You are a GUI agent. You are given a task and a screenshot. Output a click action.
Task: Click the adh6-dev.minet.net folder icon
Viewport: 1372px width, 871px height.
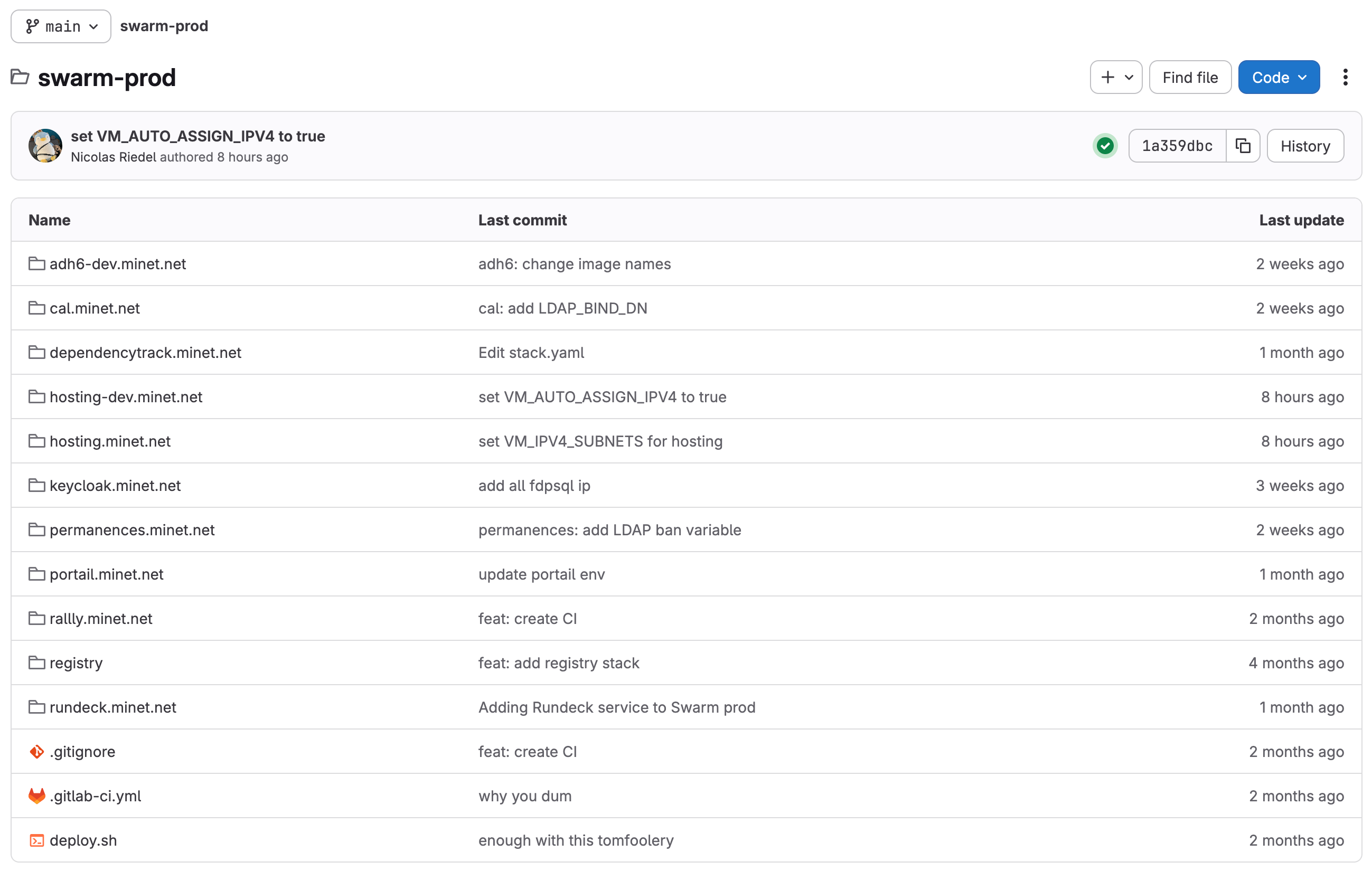point(37,264)
